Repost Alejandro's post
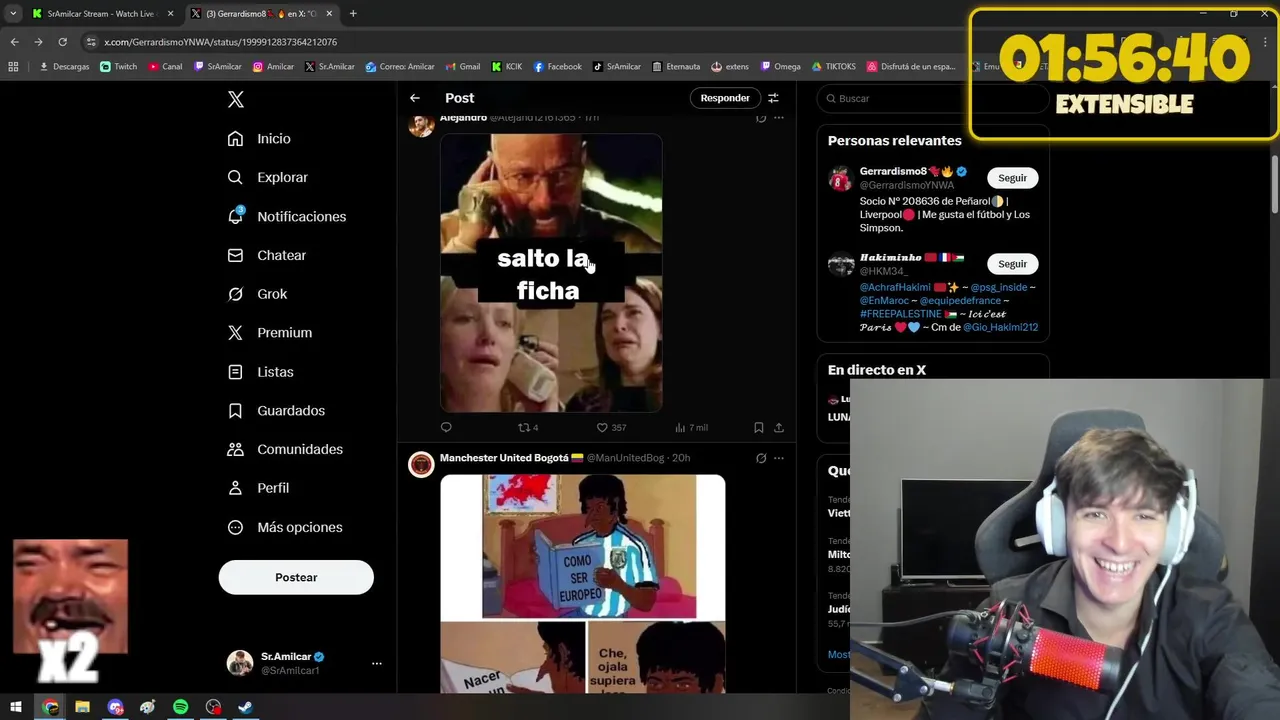The height and width of the screenshot is (720, 1280). [x=527, y=428]
